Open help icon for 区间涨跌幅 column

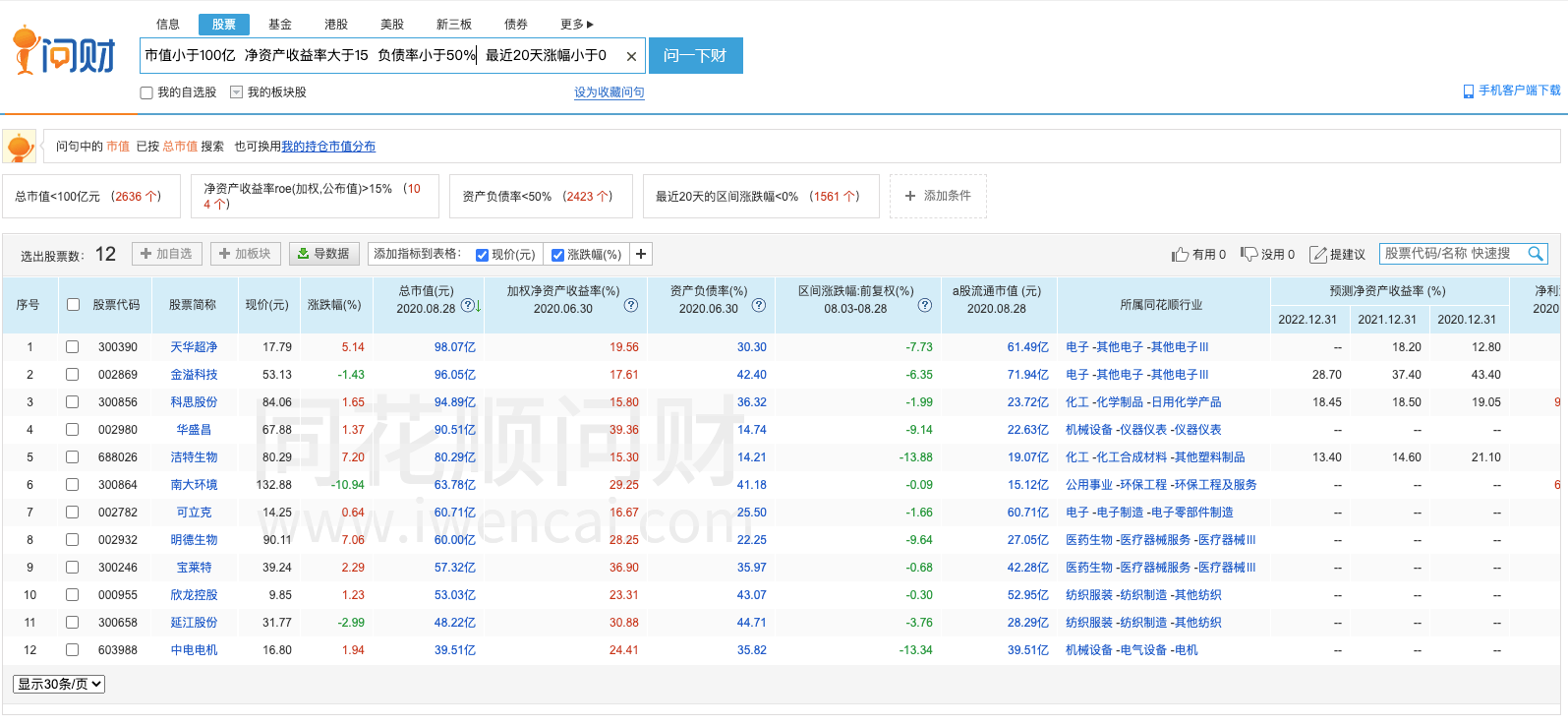924,306
